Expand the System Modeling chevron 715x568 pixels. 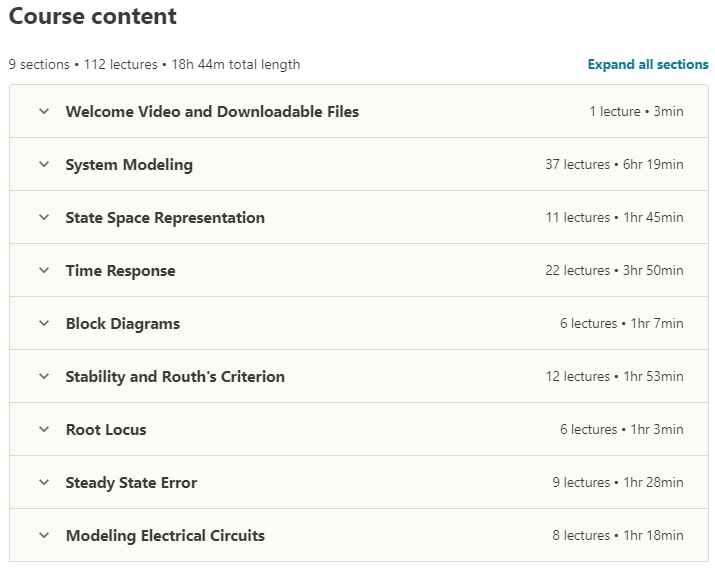pos(44,164)
